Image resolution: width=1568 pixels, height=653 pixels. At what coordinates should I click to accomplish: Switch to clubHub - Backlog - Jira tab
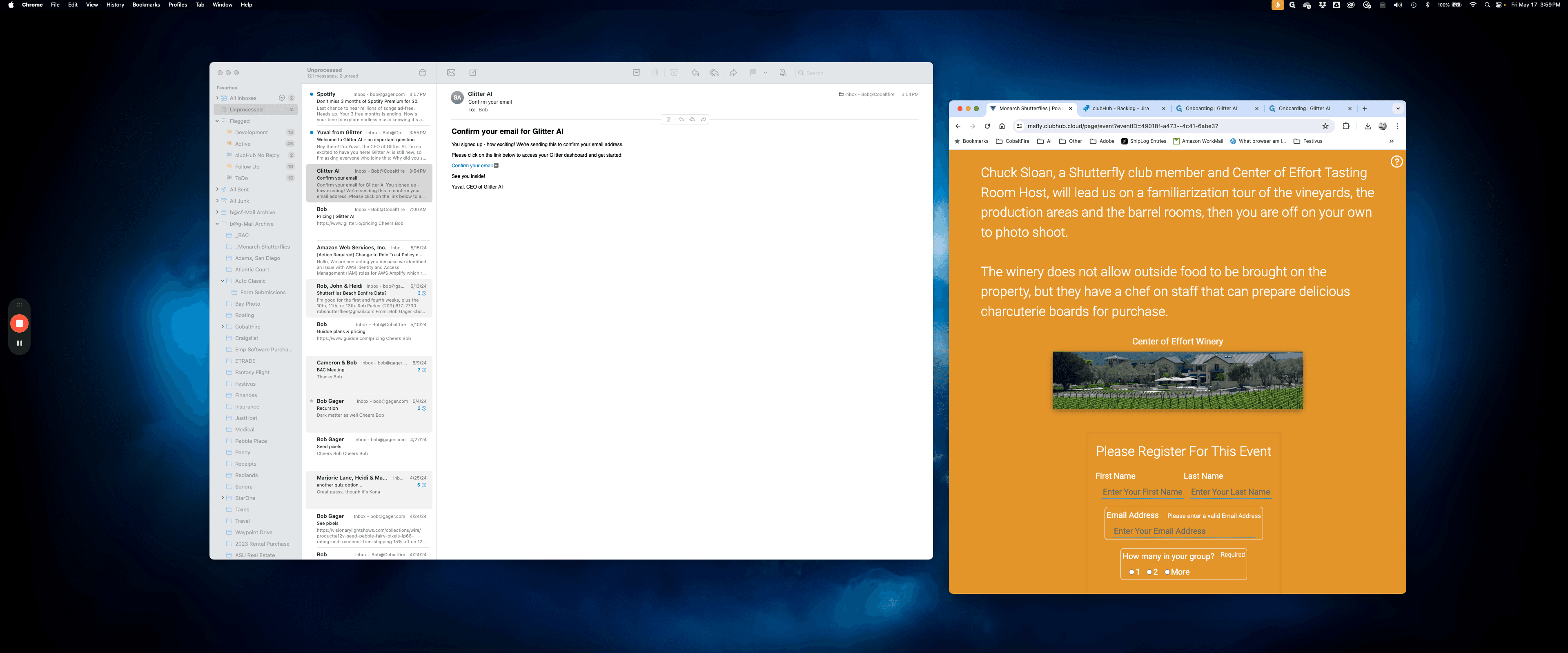point(1125,108)
